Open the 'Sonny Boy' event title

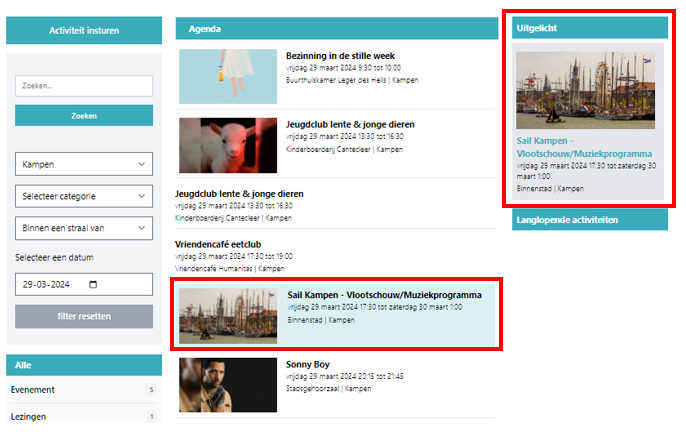coord(309,365)
